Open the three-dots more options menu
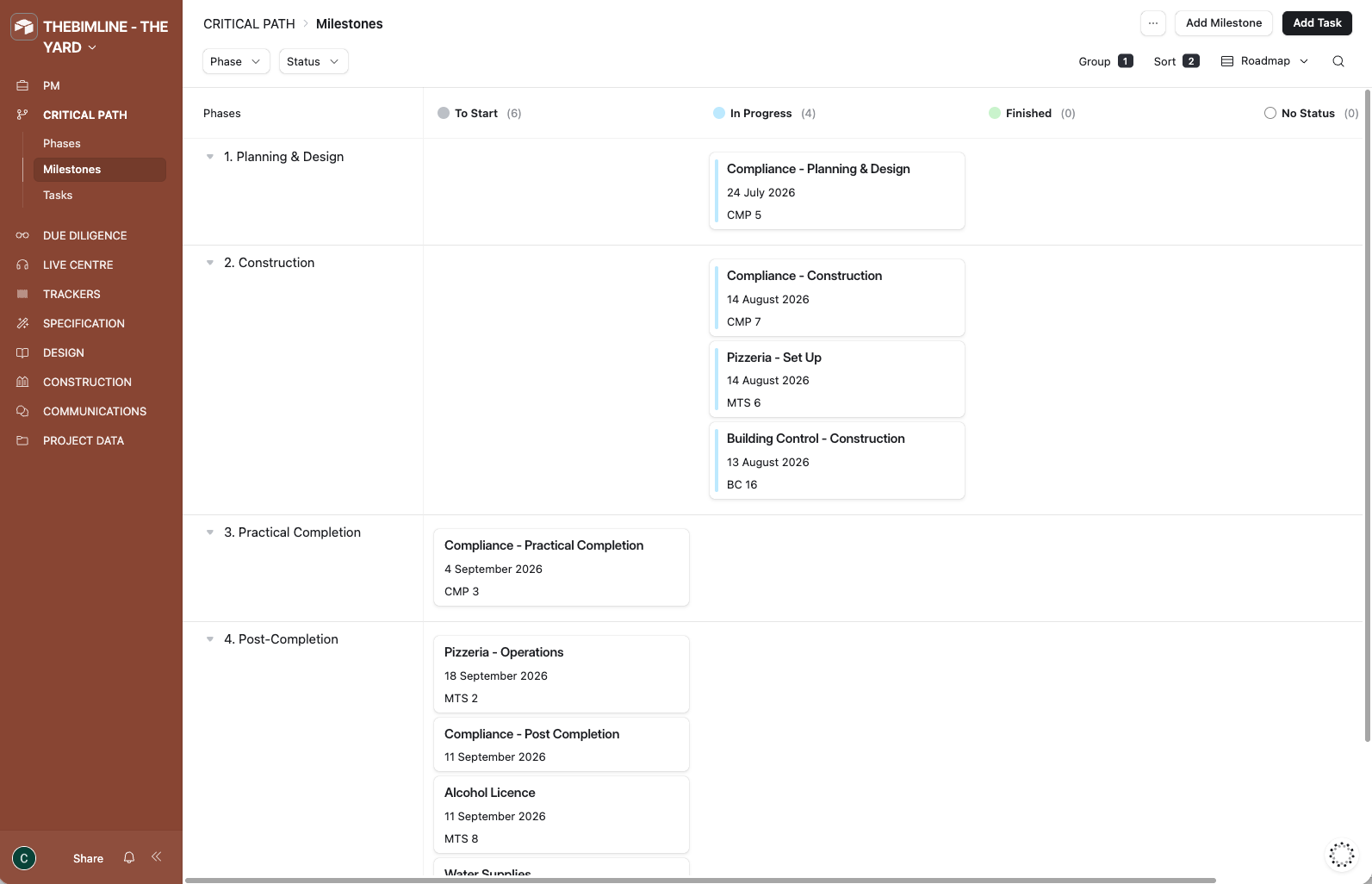This screenshot has height=884, width=1372. [x=1153, y=23]
